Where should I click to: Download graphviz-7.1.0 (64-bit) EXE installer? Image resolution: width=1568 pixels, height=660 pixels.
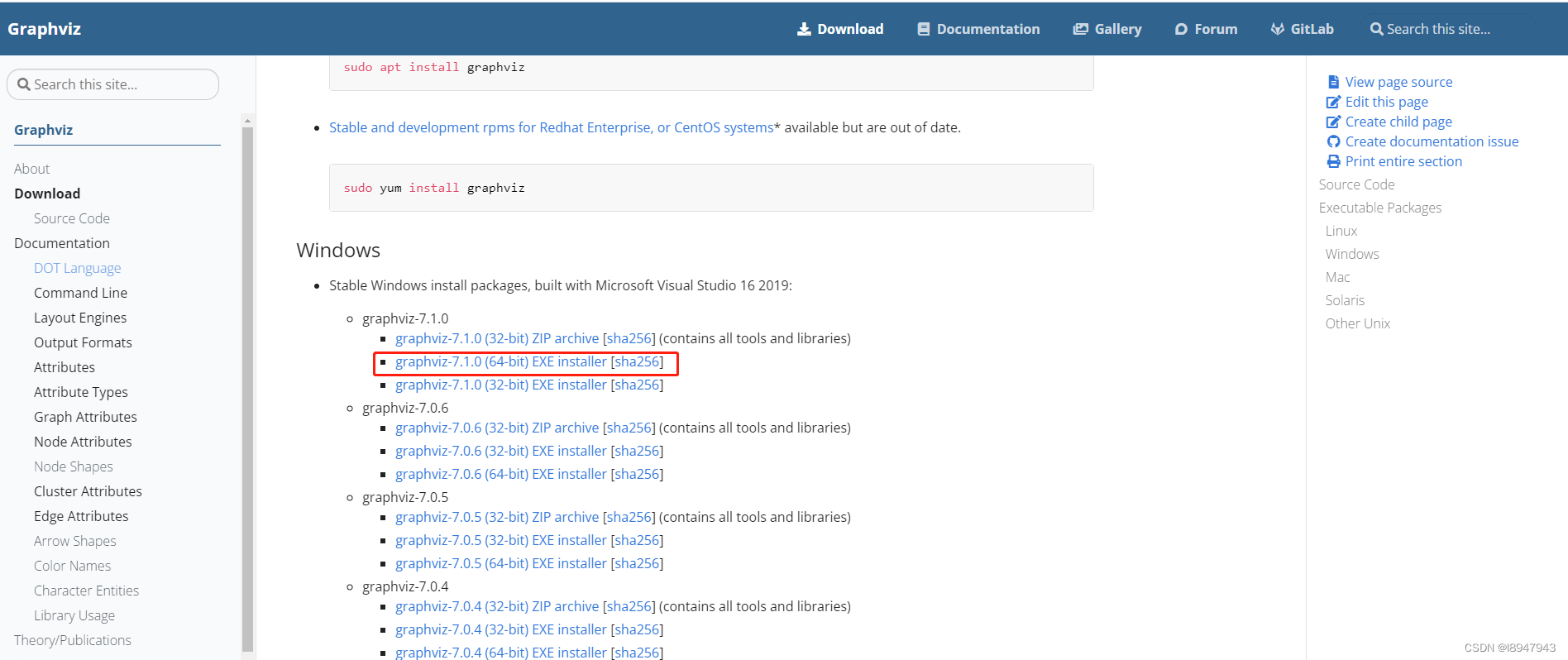pyautogui.click(x=501, y=361)
